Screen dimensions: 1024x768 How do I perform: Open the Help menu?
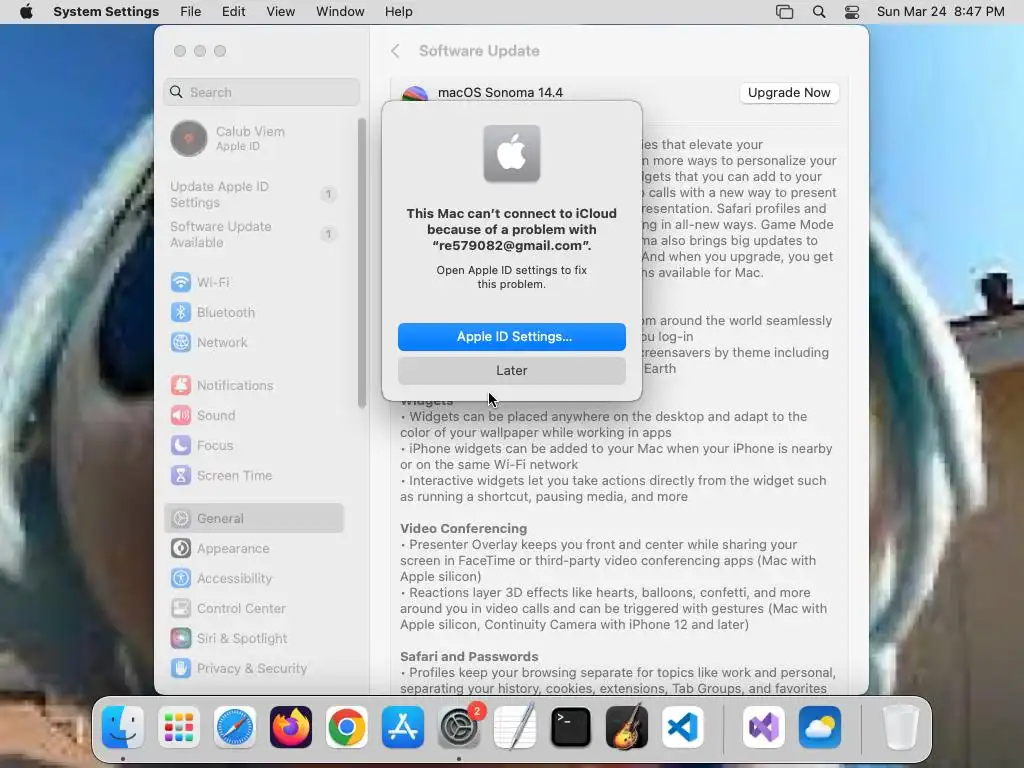(x=398, y=12)
